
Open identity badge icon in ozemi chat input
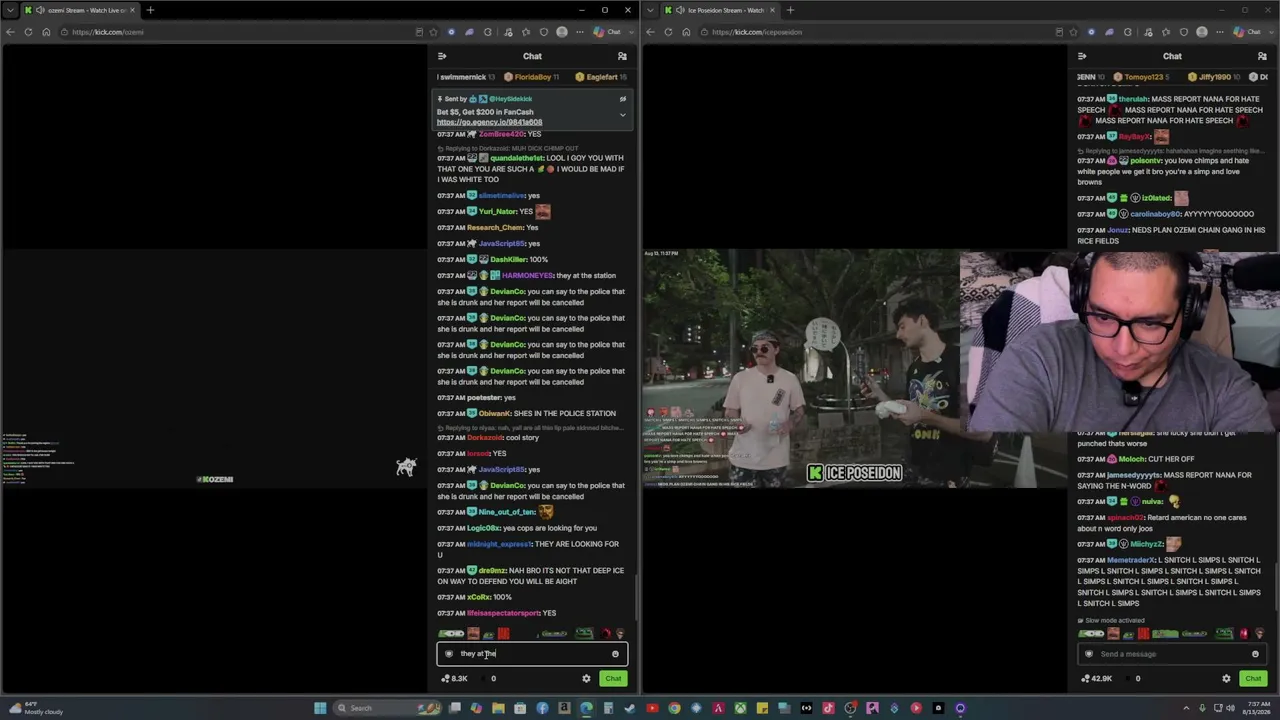coord(449,654)
